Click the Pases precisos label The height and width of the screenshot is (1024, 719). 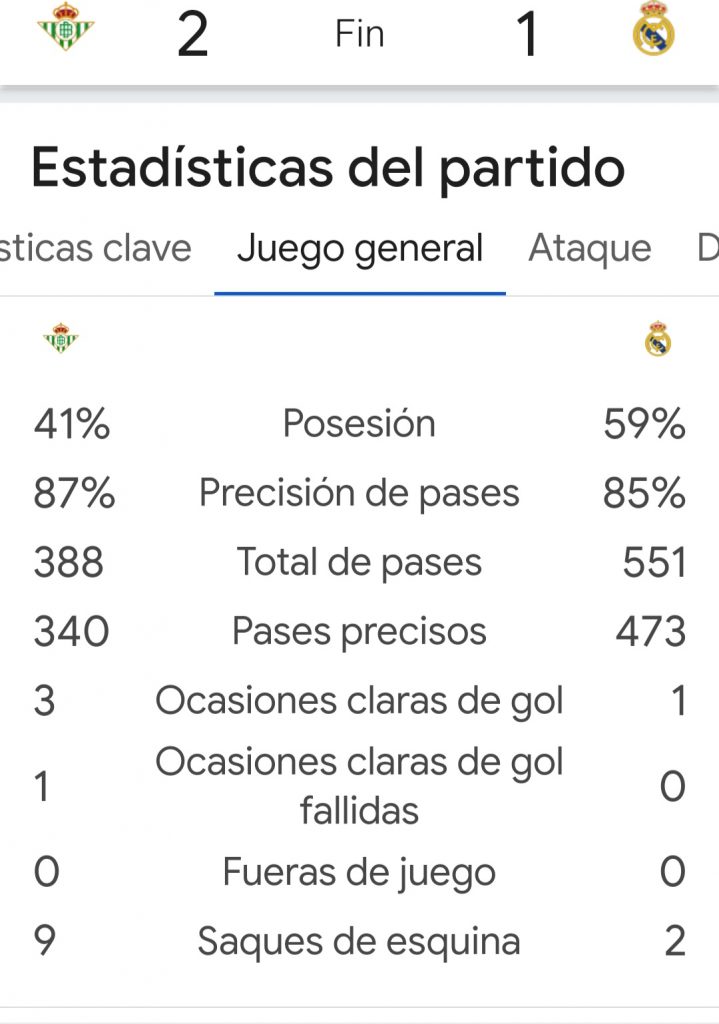coord(359,631)
